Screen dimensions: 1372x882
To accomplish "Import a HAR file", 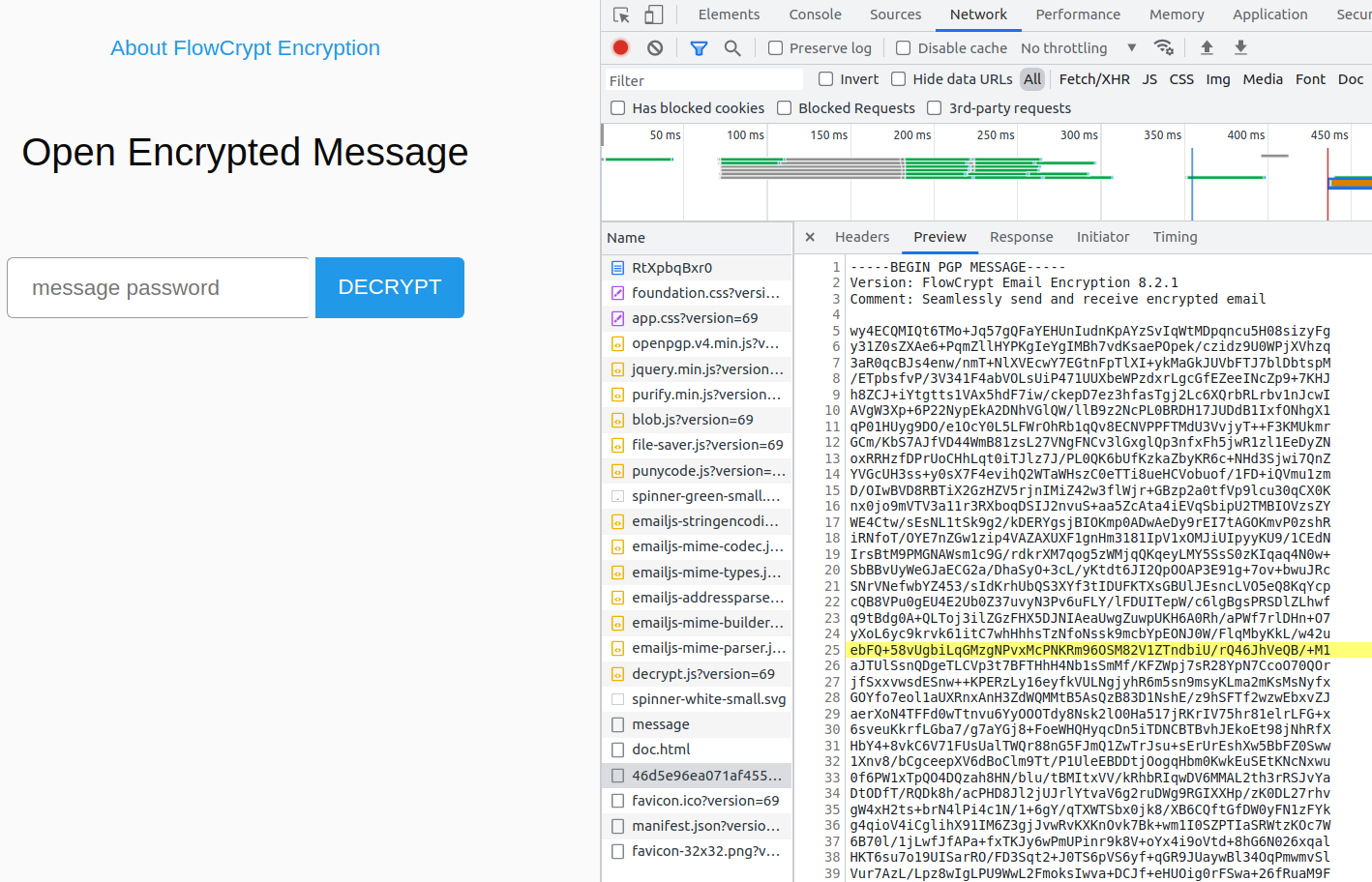I will point(1206,46).
